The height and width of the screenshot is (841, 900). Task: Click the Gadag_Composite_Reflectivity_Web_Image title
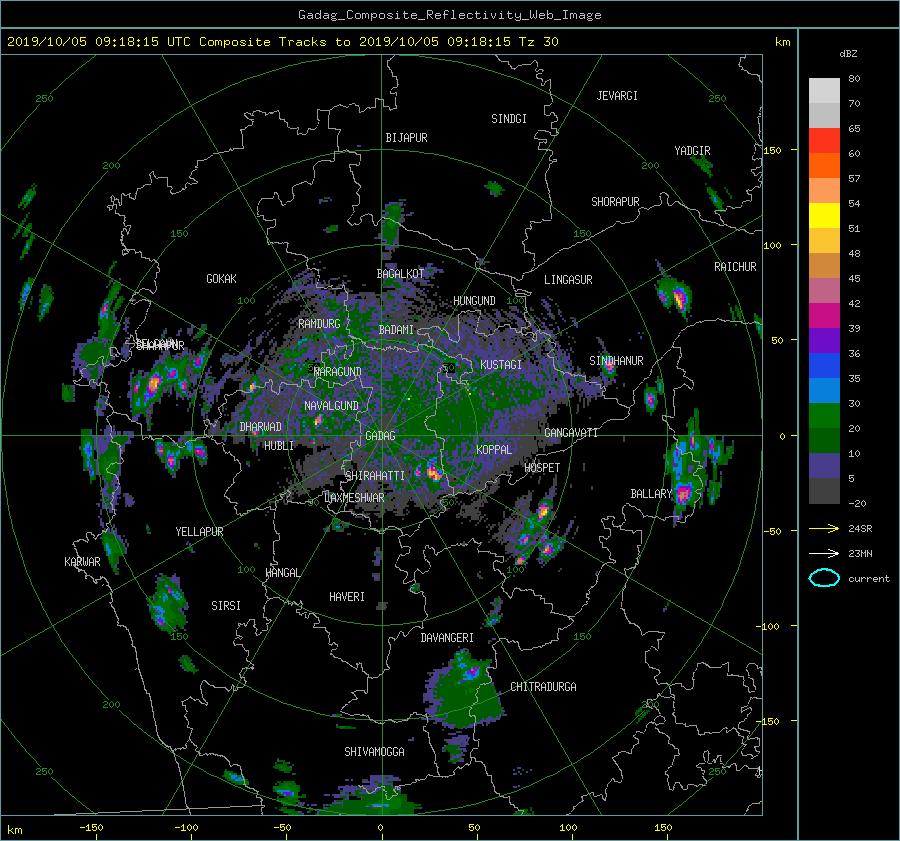tap(449, 15)
